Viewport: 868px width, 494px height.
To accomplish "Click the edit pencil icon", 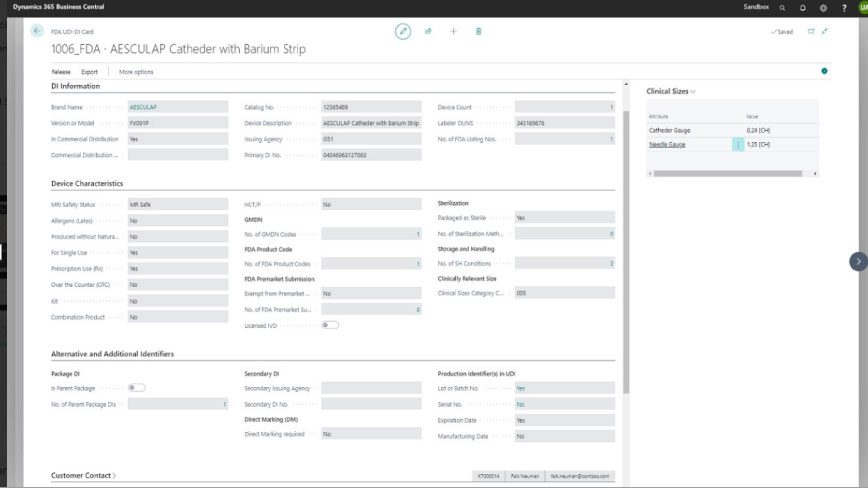I will (x=403, y=32).
